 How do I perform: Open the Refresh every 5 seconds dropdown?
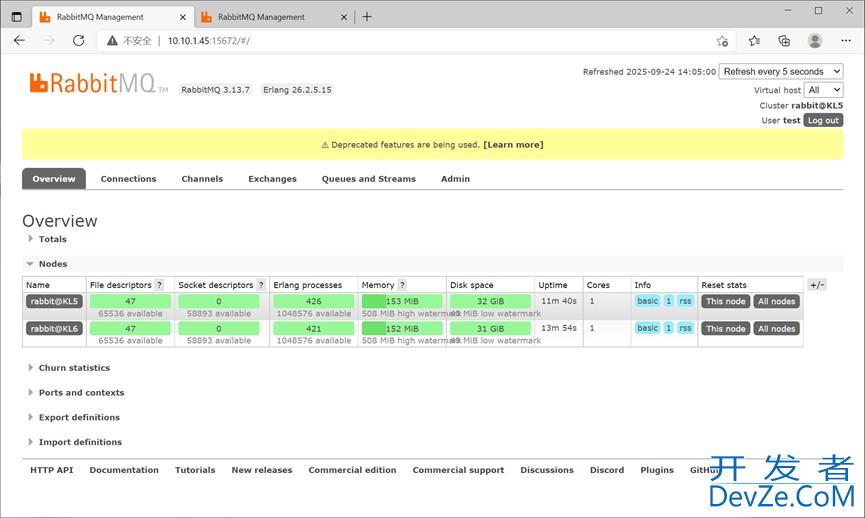click(x=781, y=72)
